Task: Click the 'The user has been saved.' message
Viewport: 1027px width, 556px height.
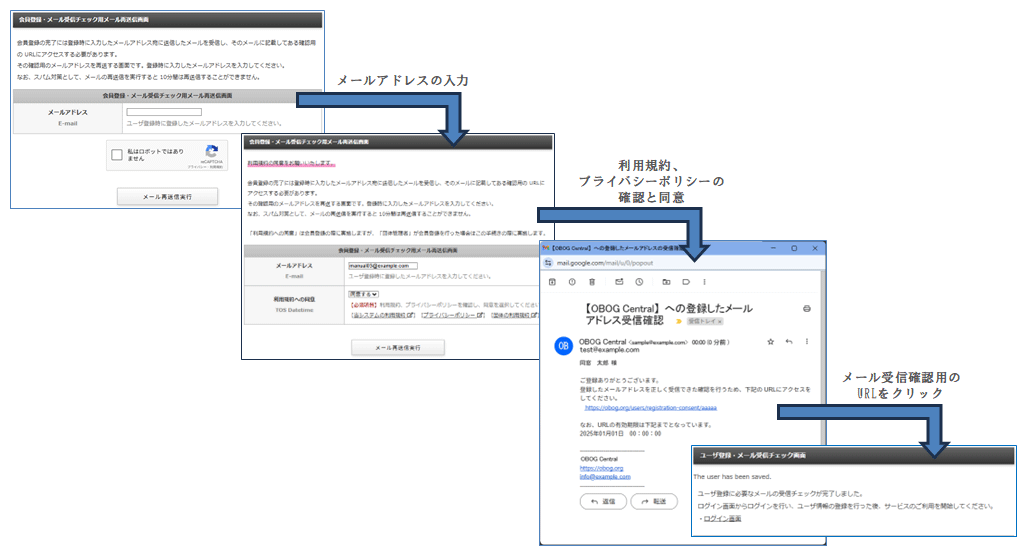Action: [x=732, y=477]
